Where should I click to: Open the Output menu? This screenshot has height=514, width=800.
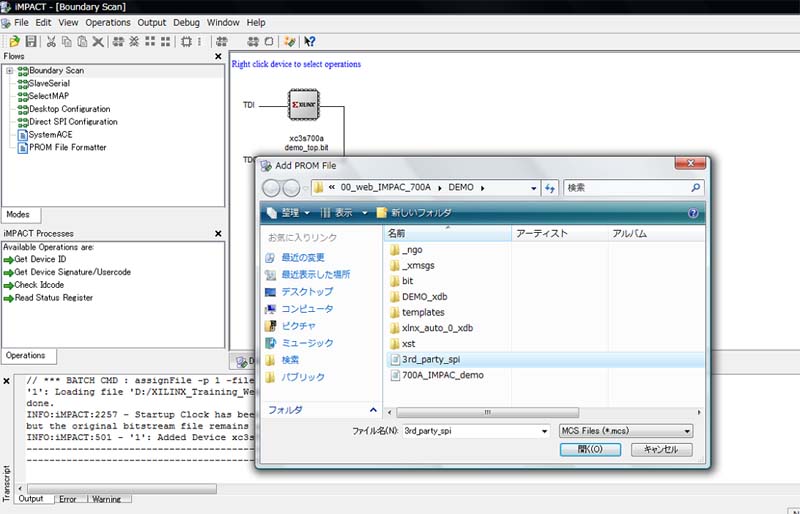[152, 22]
